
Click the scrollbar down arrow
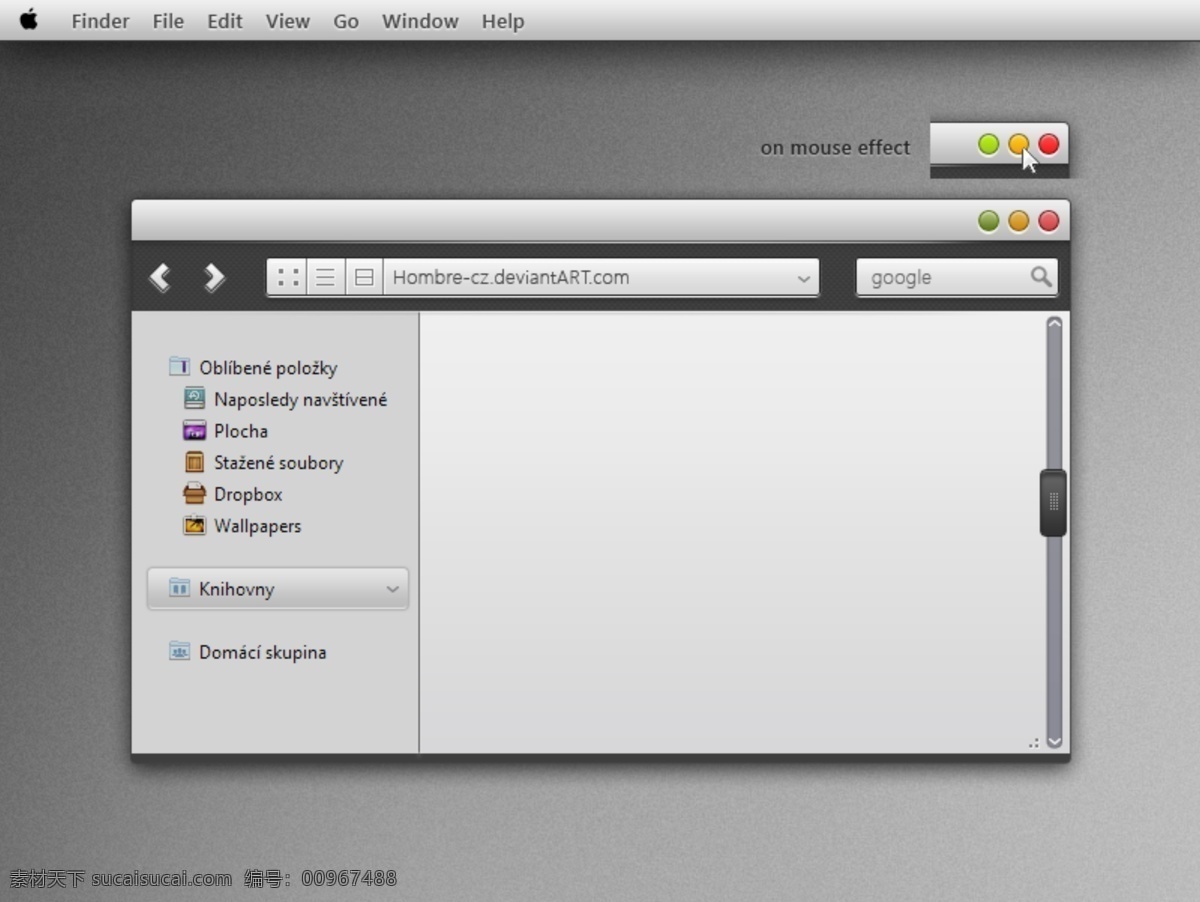[x=1054, y=742]
